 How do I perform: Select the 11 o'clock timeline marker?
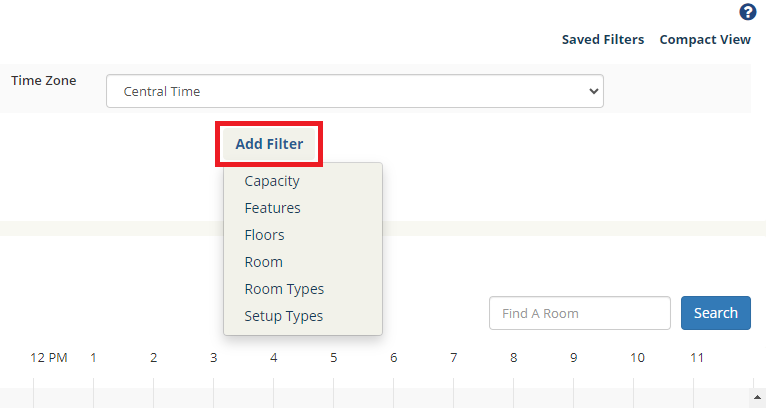tap(697, 358)
